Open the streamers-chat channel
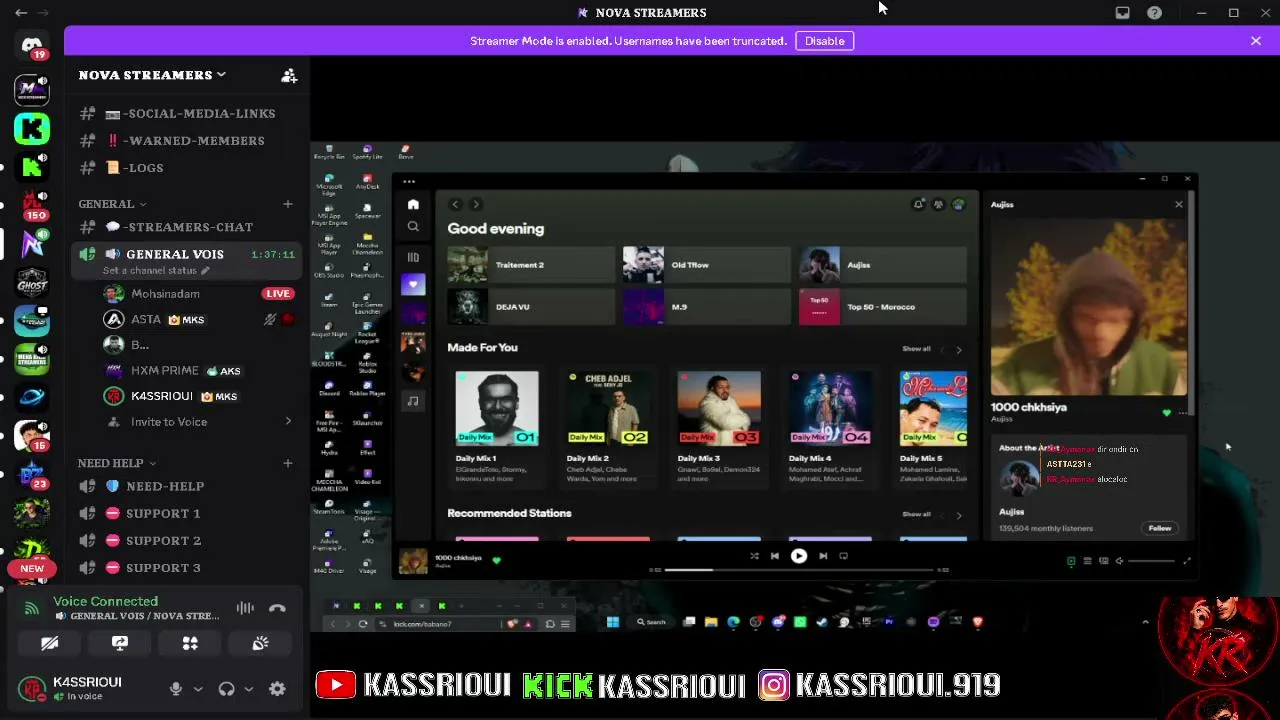The width and height of the screenshot is (1280, 720). pyautogui.click(x=186, y=227)
